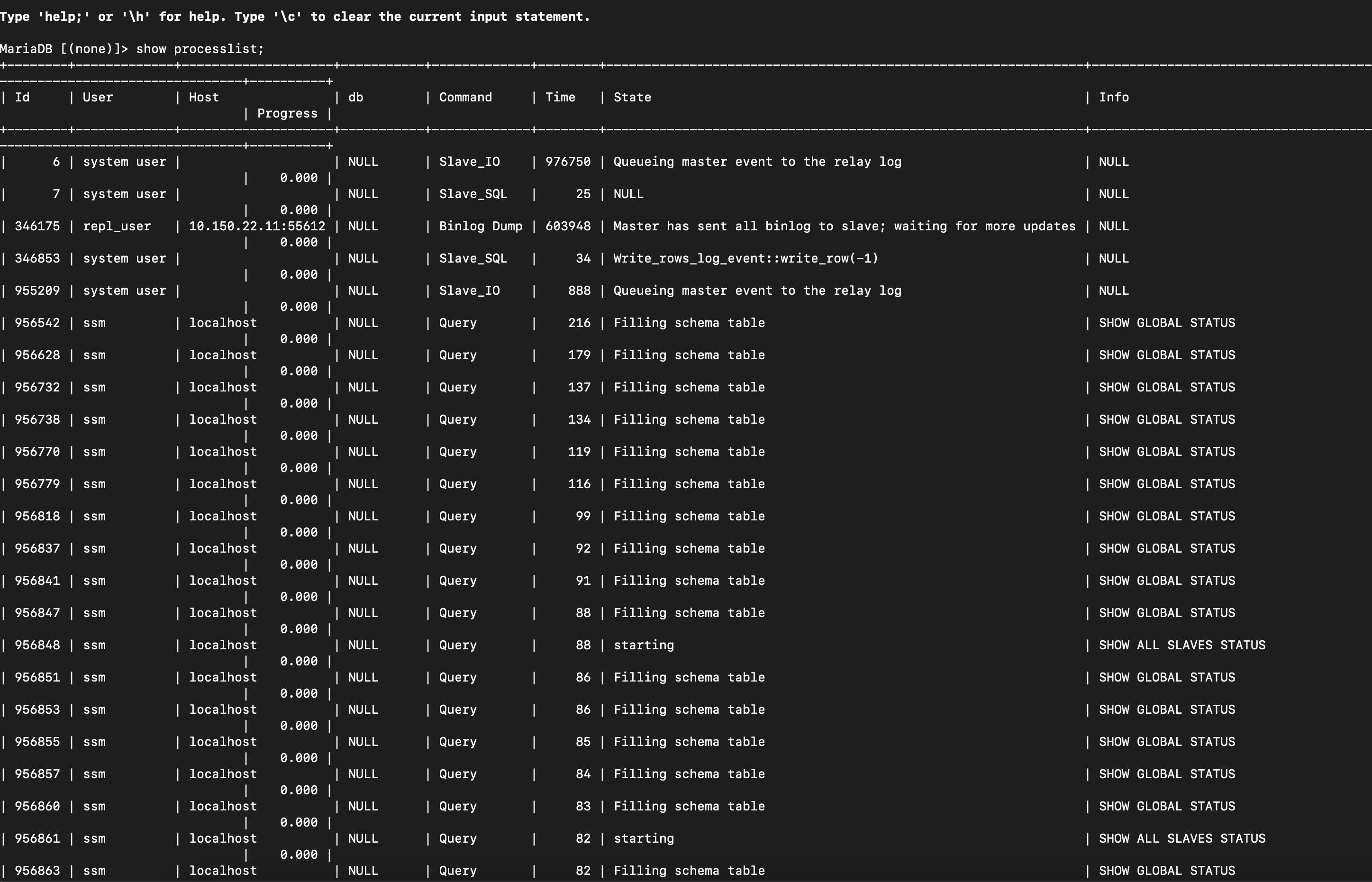The height and width of the screenshot is (882, 1372).
Task: Click the Time column header
Action: [x=559, y=97]
